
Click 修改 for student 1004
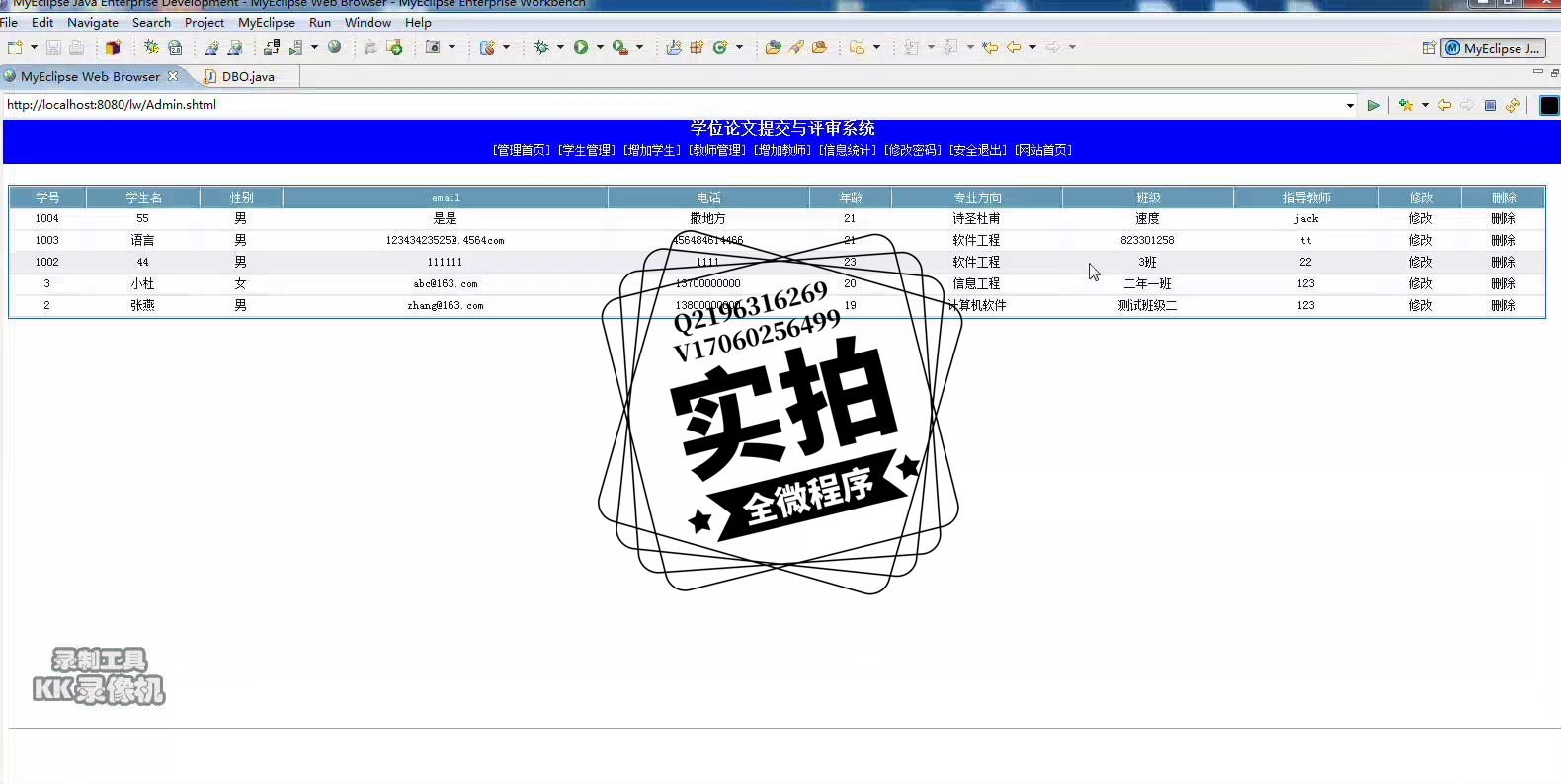(1420, 218)
